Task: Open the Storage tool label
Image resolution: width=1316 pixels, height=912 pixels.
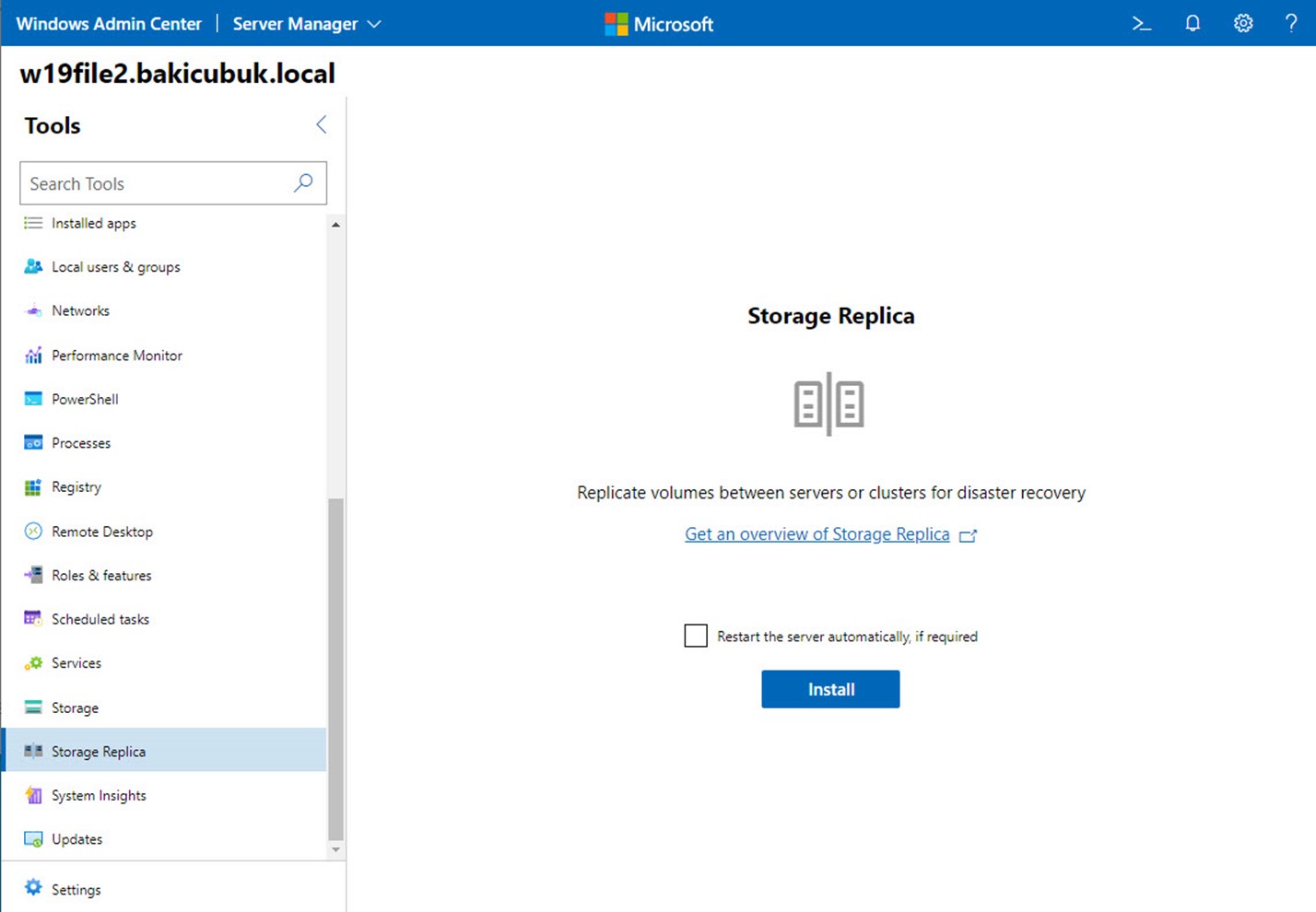Action: coord(75,707)
